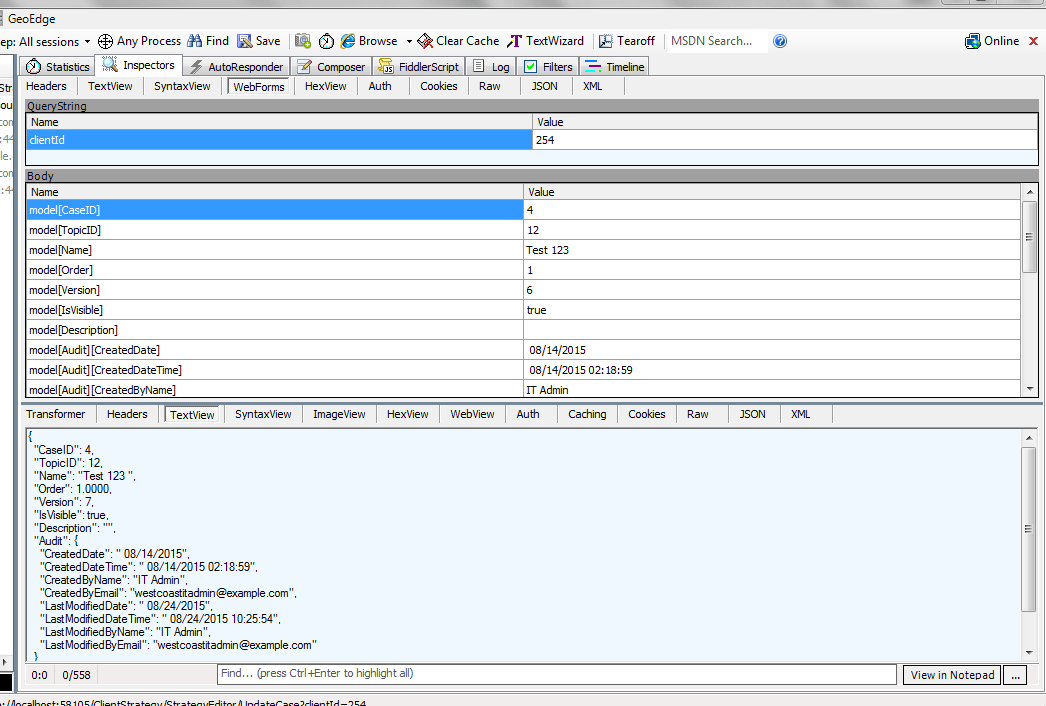Open response Raw tab

[x=697, y=414]
